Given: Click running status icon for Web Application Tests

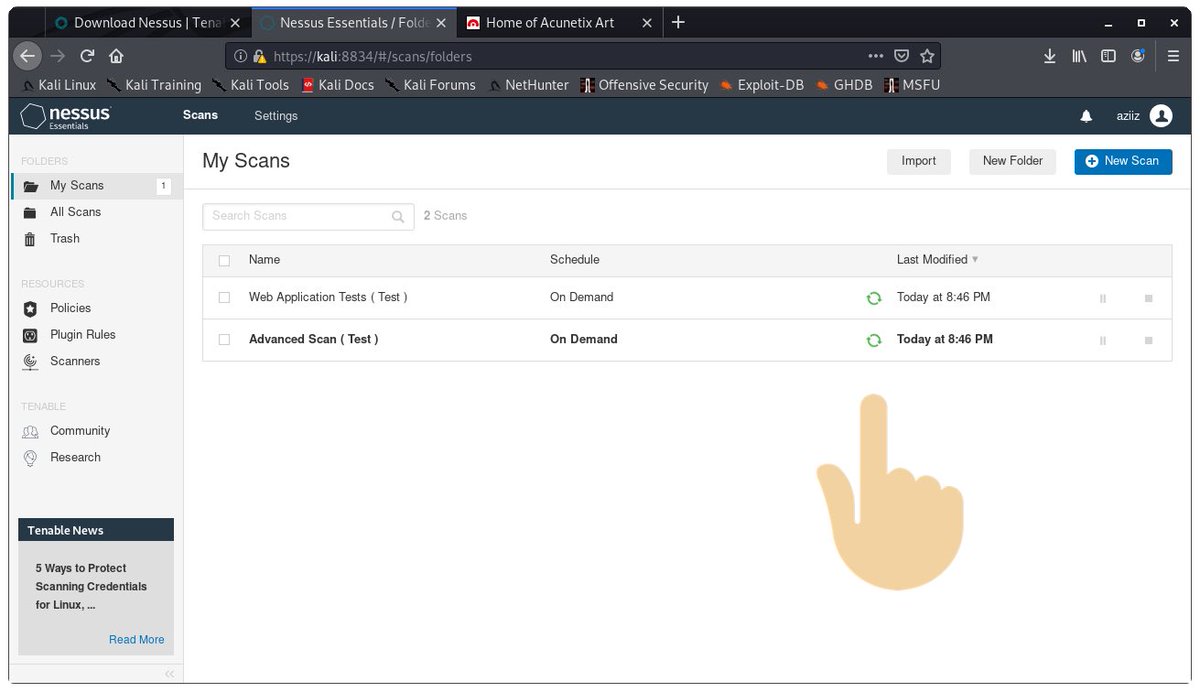Looking at the screenshot, I should (x=874, y=298).
